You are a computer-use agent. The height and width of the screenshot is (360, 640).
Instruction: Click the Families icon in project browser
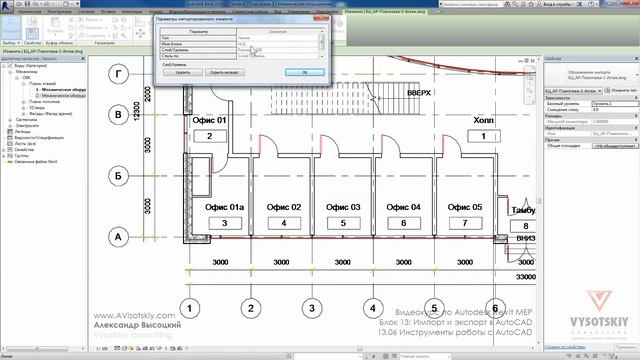(10, 150)
